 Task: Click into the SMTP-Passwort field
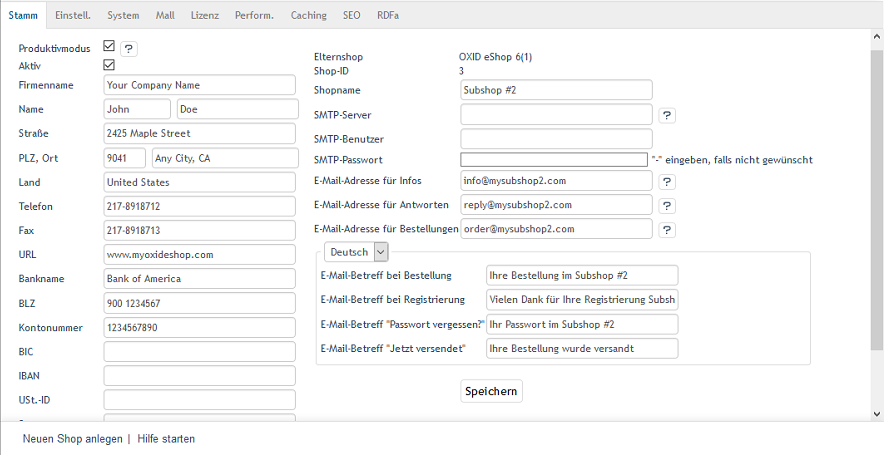(x=553, y=160)
